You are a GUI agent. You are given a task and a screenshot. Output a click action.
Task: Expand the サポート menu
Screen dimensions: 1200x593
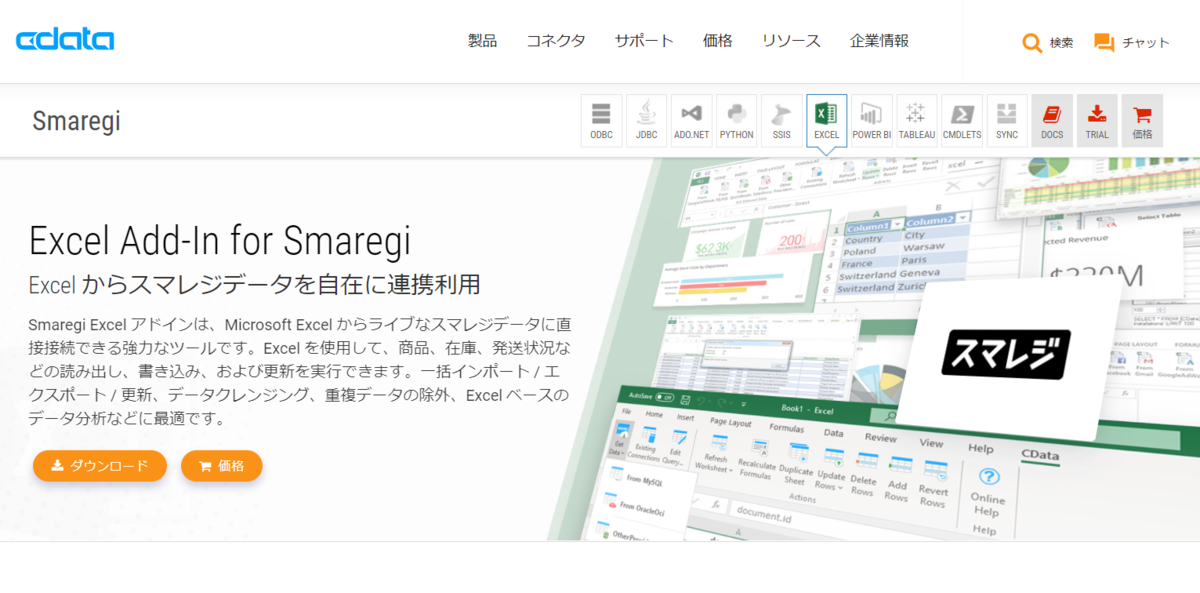(644, 41)
